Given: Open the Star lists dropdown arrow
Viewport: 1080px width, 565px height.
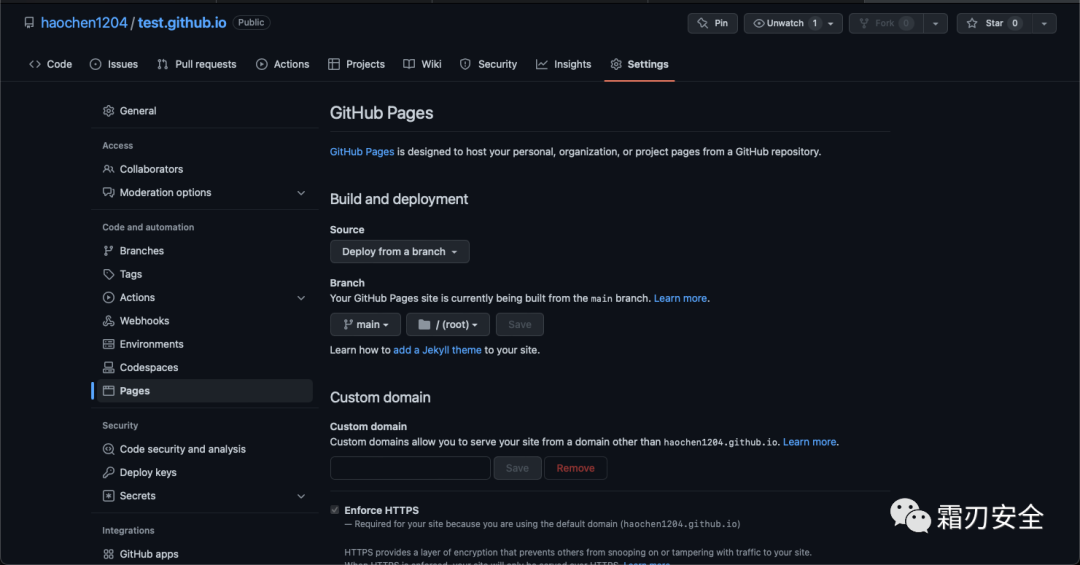Looking at the screenshot, I should (1044, 23).
